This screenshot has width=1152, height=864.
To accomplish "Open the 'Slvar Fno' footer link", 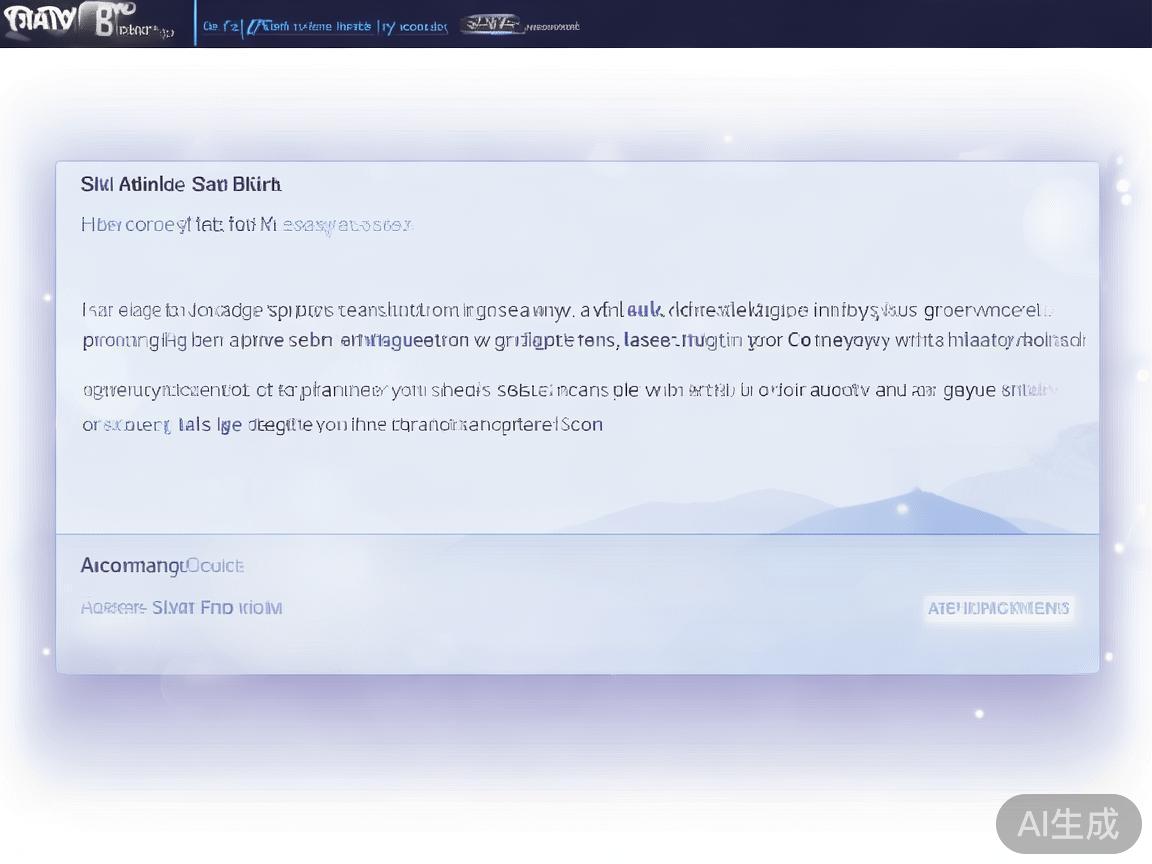I will [215, 608].
